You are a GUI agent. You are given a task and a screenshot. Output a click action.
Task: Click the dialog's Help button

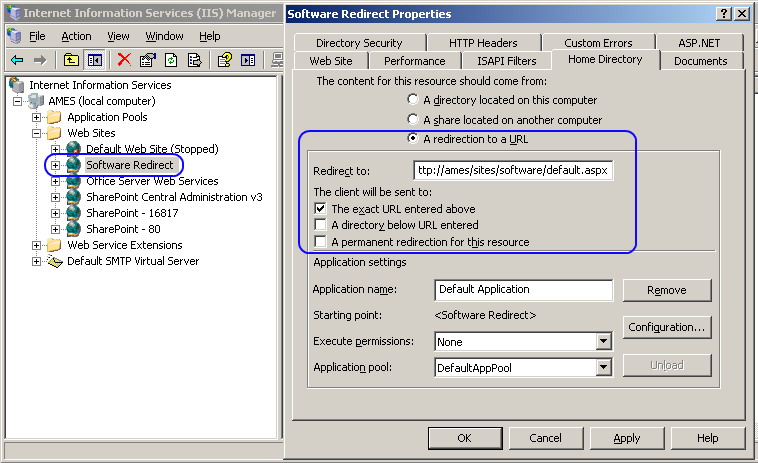(x=707, y=438)
